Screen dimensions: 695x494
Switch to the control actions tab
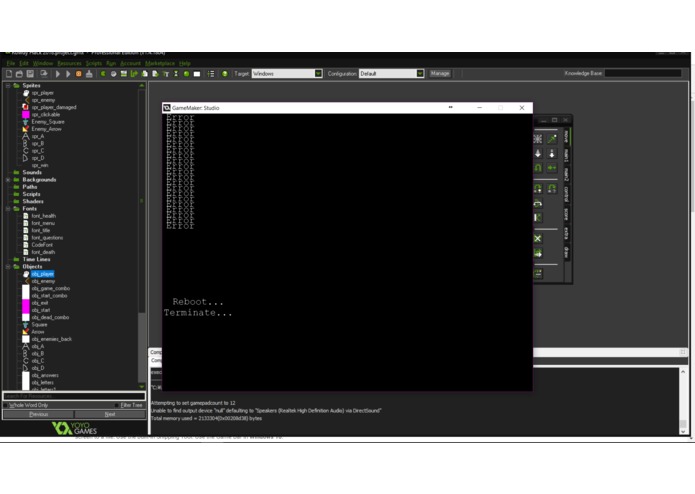[566, 194]
